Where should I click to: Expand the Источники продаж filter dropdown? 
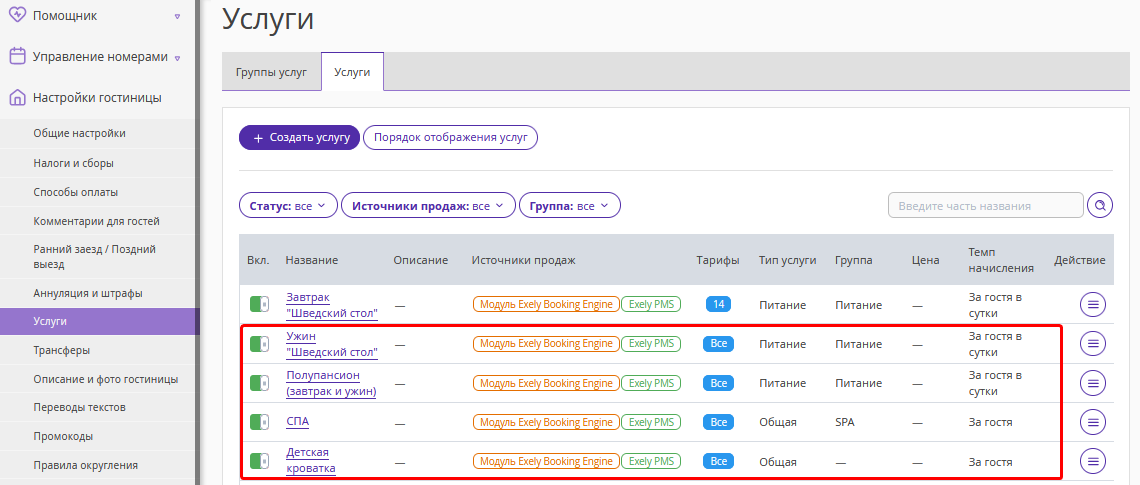(x=428, y=206)
